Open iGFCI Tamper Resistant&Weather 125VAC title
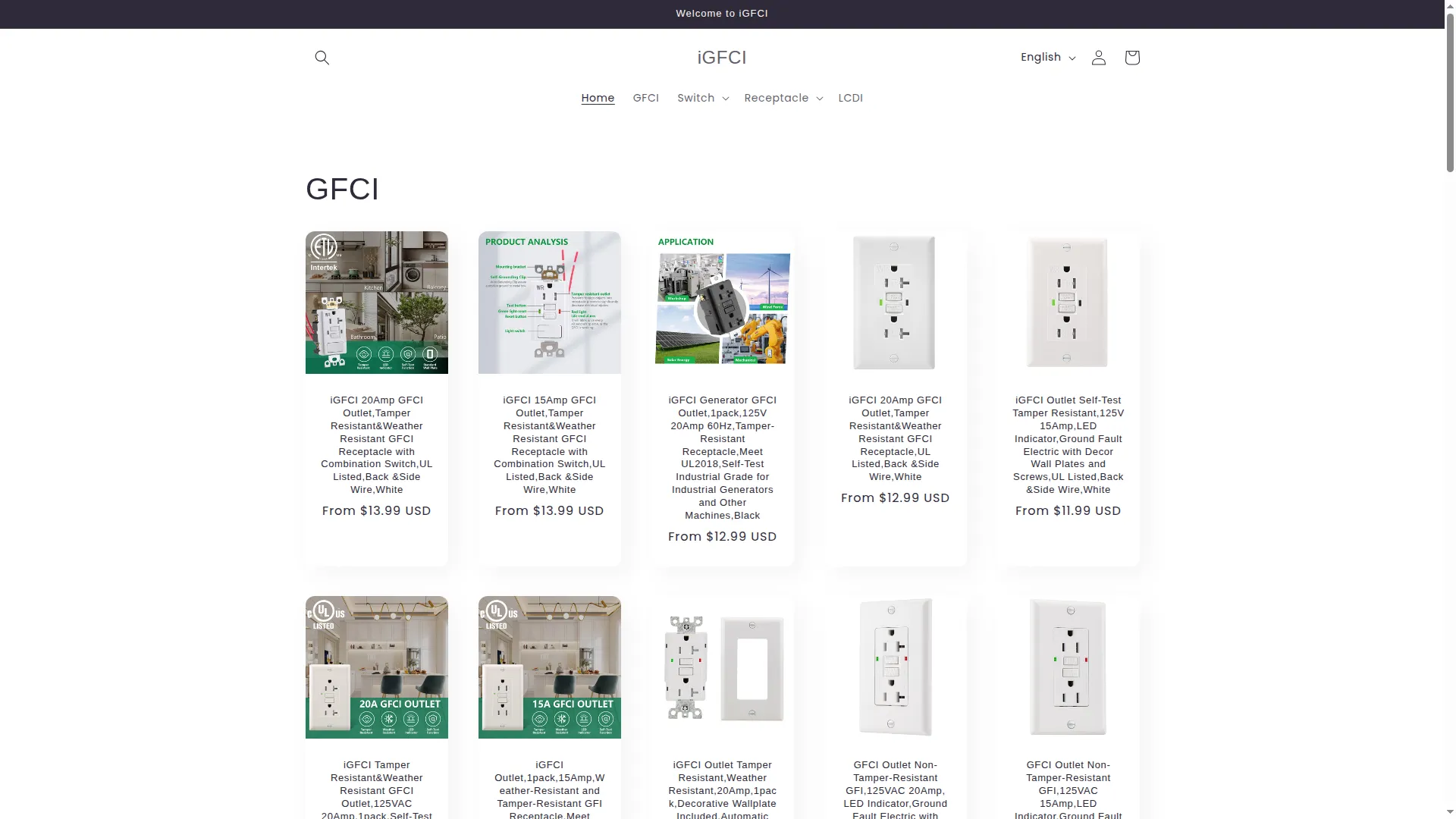Viewport: 1456px width, 819px height. point(376,790)
